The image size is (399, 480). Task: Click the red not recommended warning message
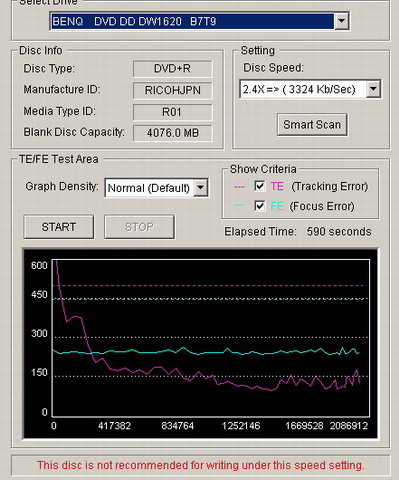click(201, 465)
